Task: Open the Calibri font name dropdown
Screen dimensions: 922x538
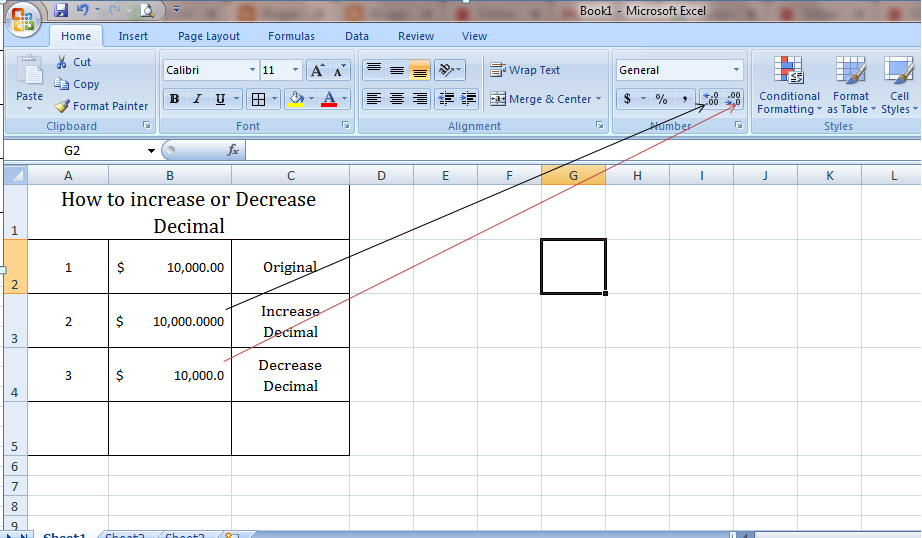Action: click(252, 70)
